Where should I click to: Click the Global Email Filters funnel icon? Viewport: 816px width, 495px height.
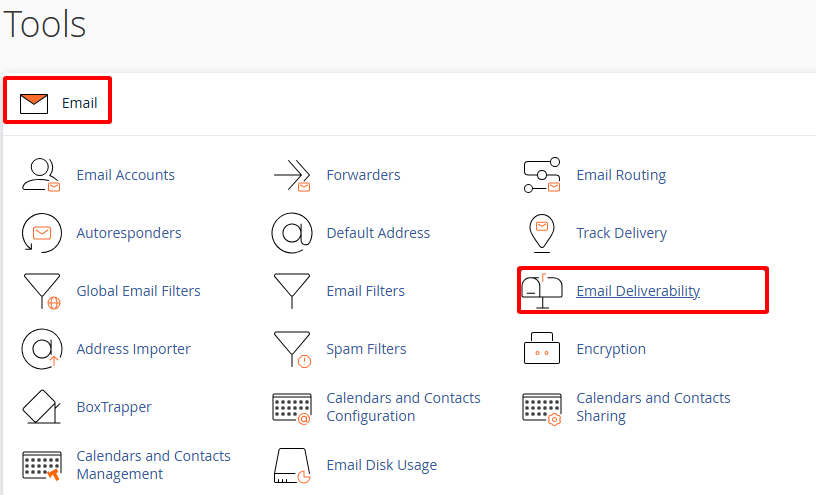(42, 291)
